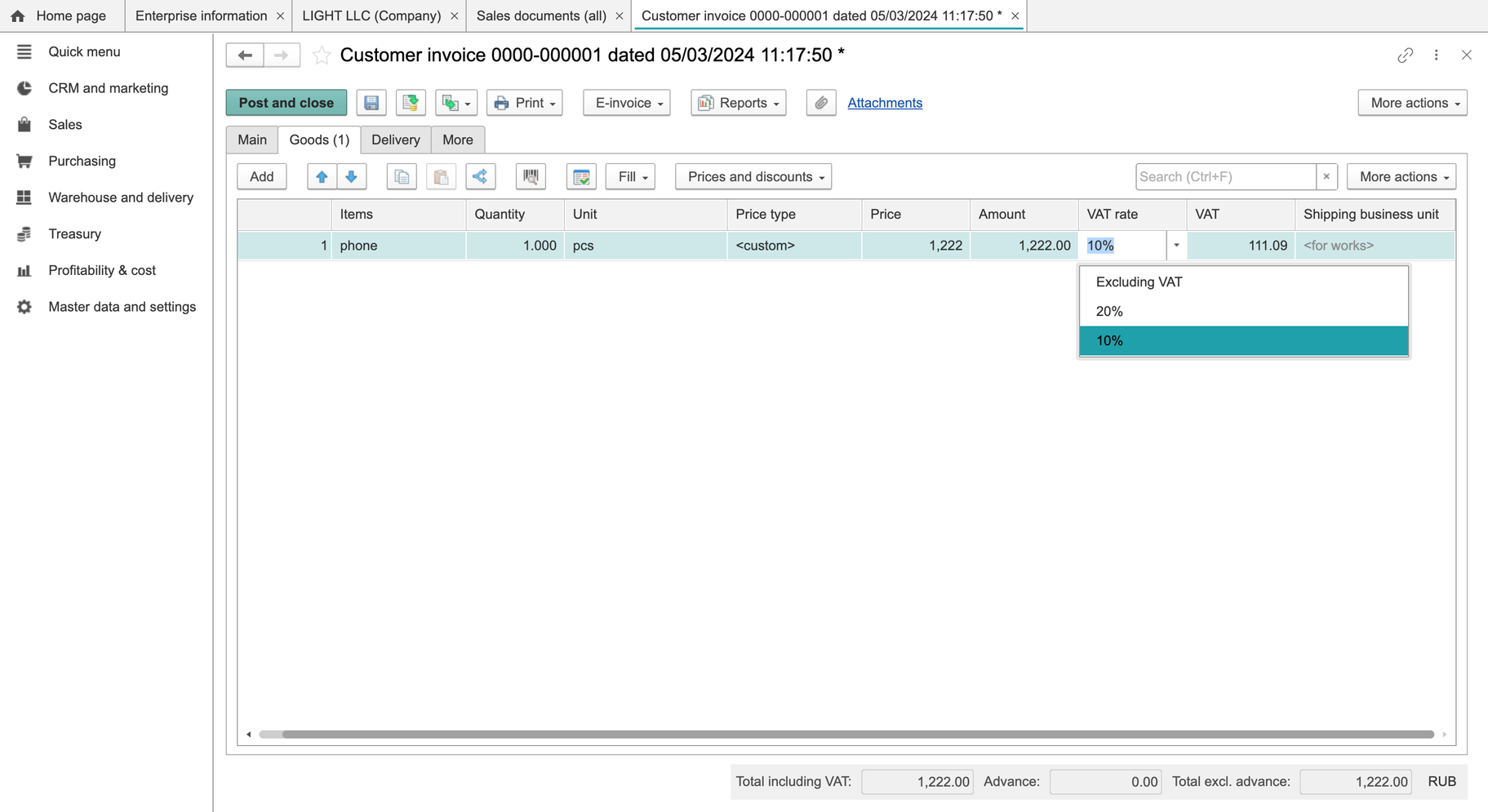Expand the E-invoice dropdown

pyautogui.click(x=627, y=103)
